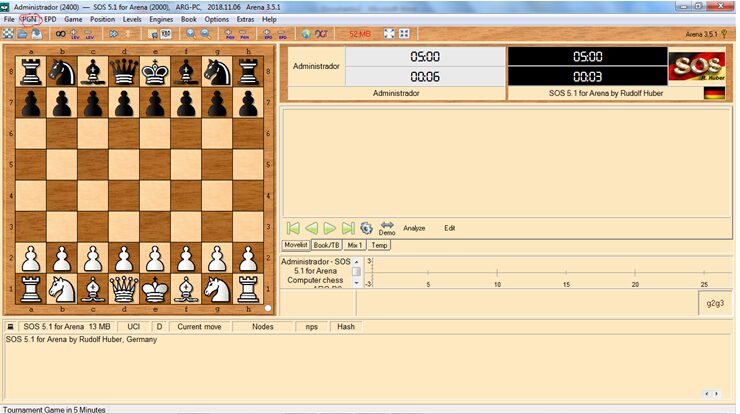
Task: Click the open folder toolbar icon
Action: tap(22, 34)
